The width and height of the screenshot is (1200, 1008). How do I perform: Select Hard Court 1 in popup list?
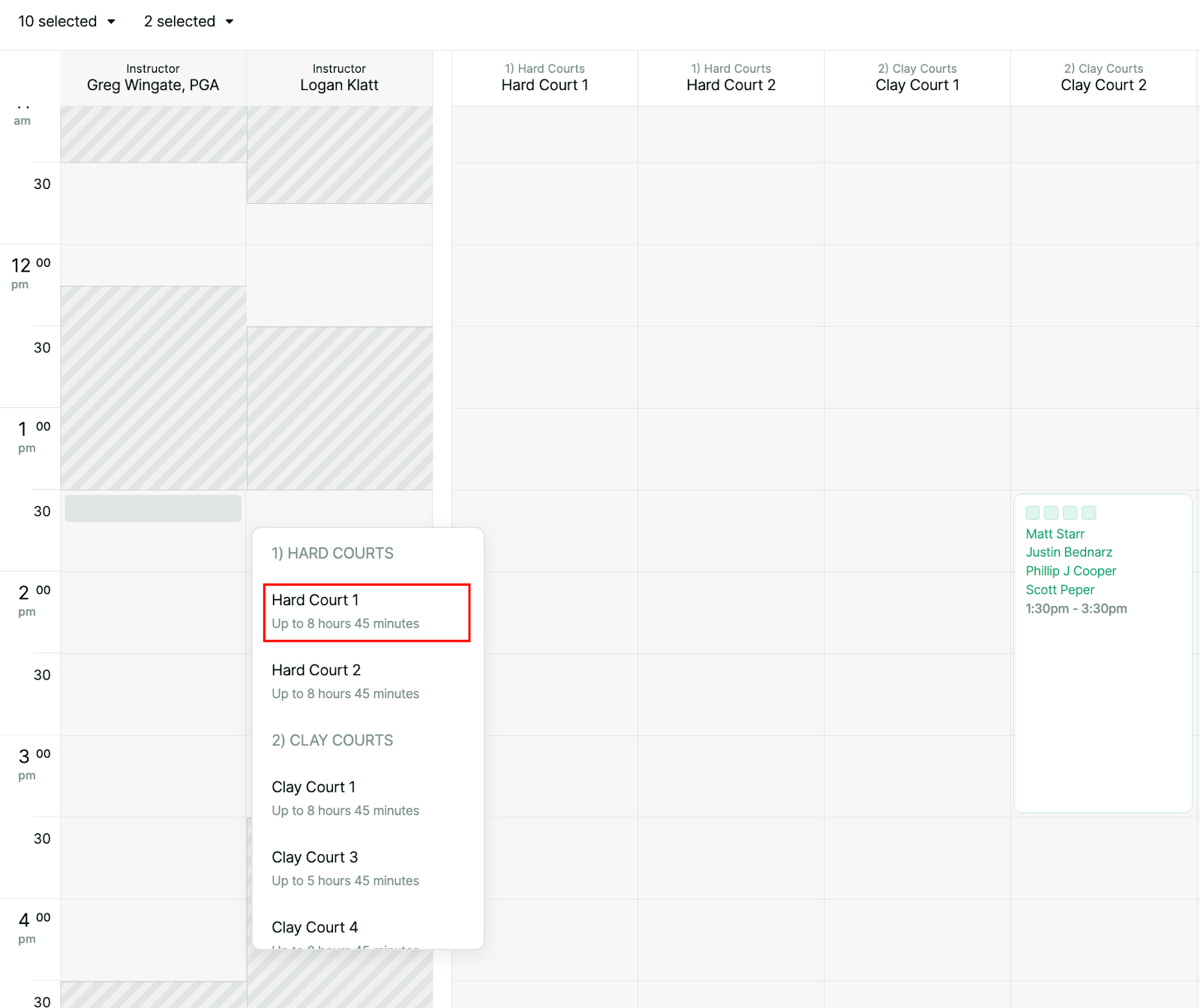[367, 612]
